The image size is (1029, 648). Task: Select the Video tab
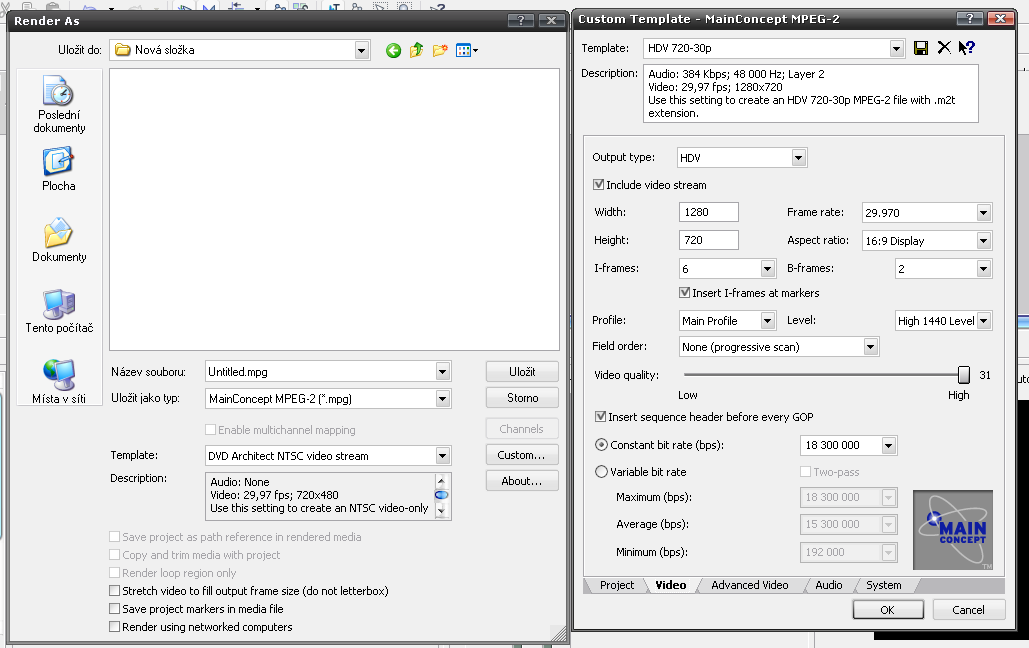671,585
